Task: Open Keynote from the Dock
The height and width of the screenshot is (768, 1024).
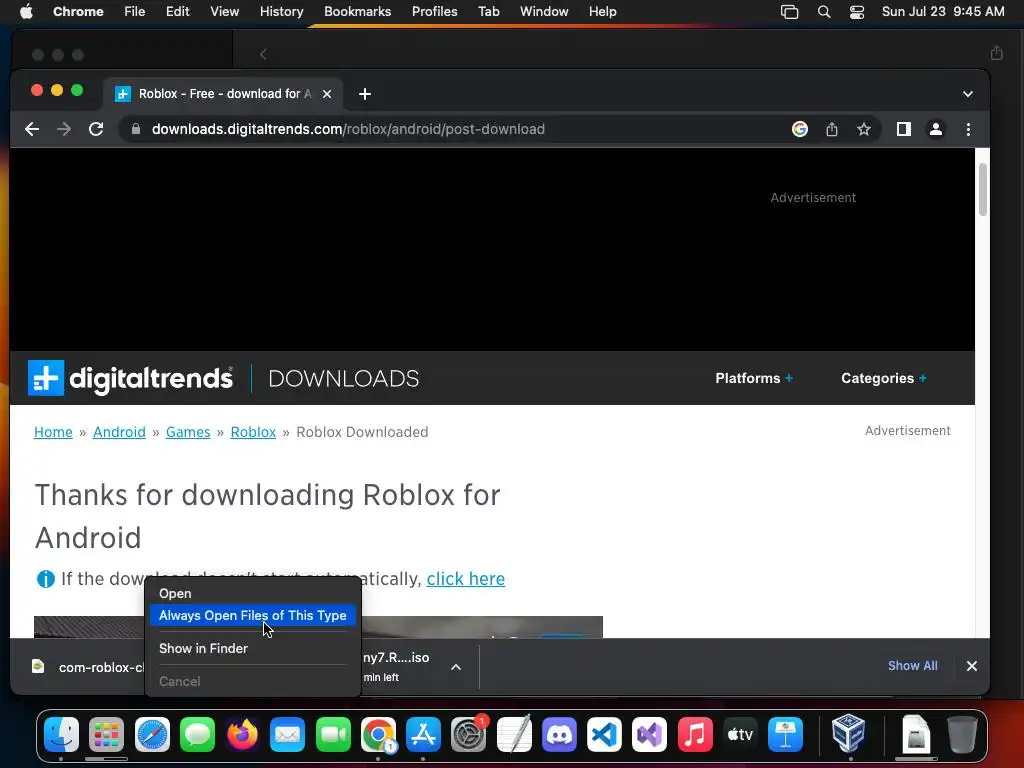Action: point(785,735)
